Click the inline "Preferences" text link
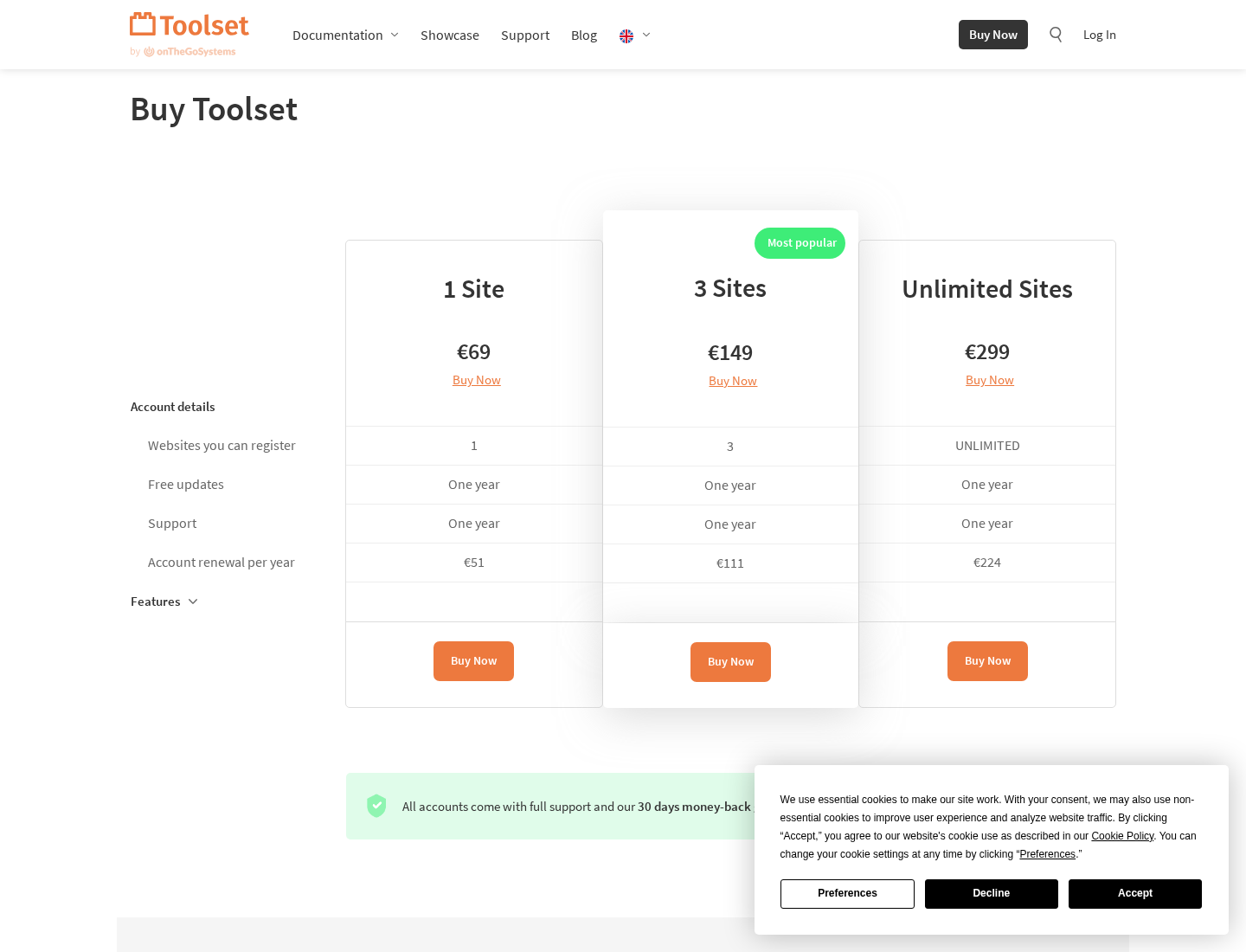Viewport: 1246px width, 952px height. coord(1047,854)
